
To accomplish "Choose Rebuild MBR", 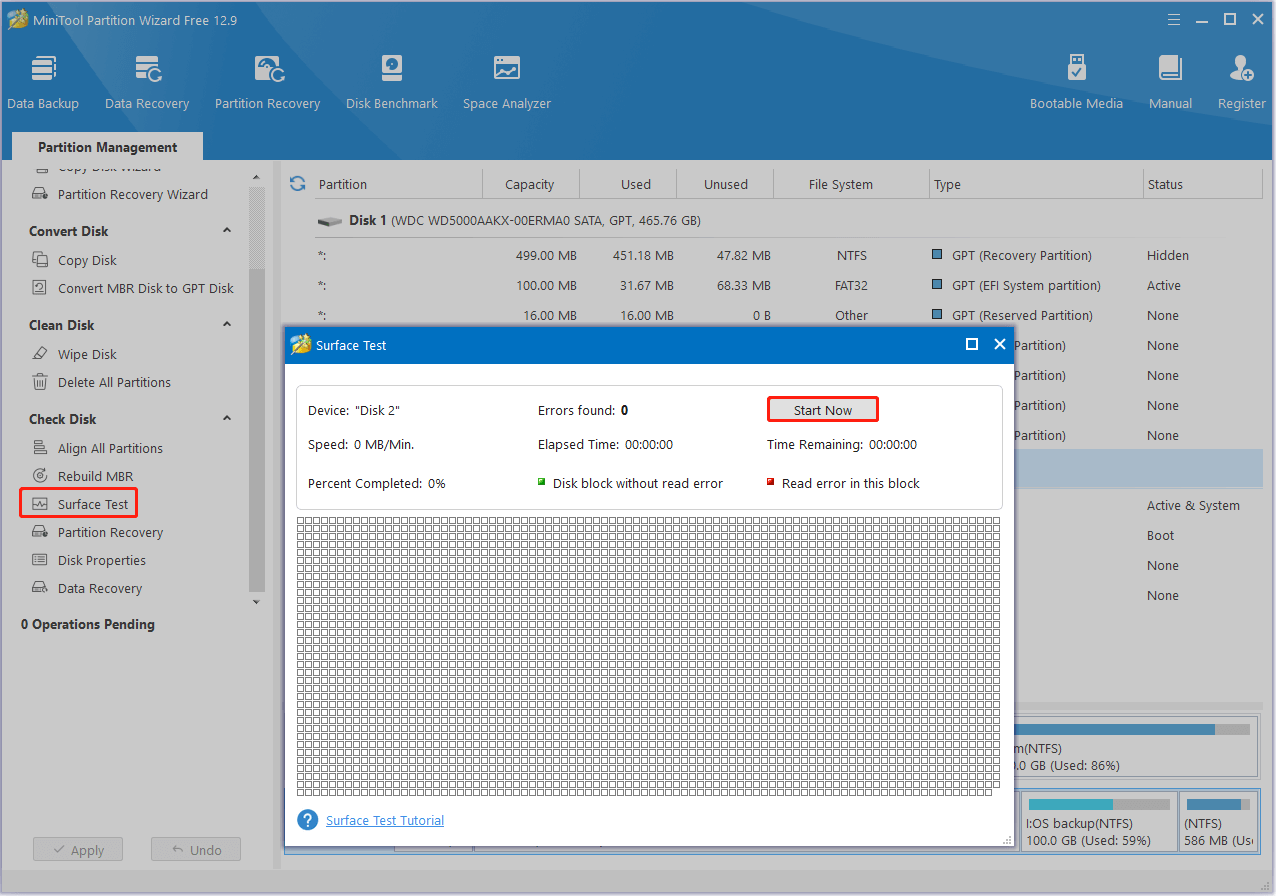I will pos(82,476).
